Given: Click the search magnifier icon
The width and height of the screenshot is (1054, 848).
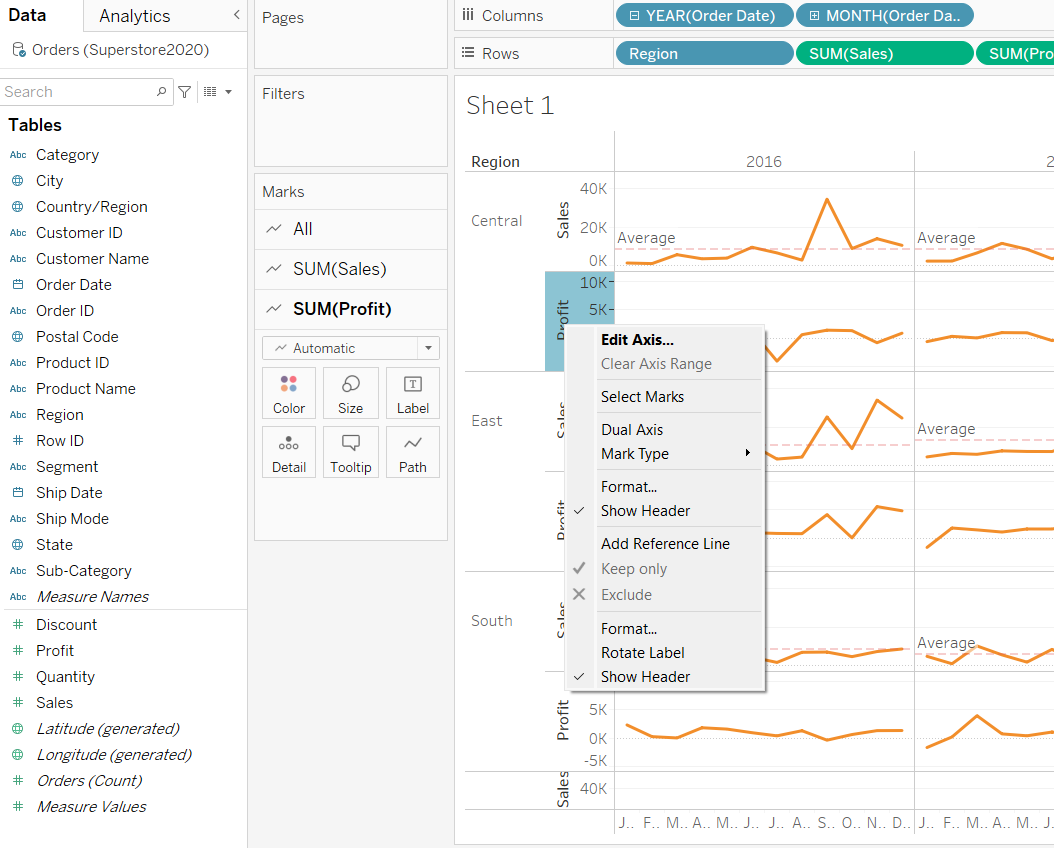Looking at the screenshot, I should pos(162,92).
